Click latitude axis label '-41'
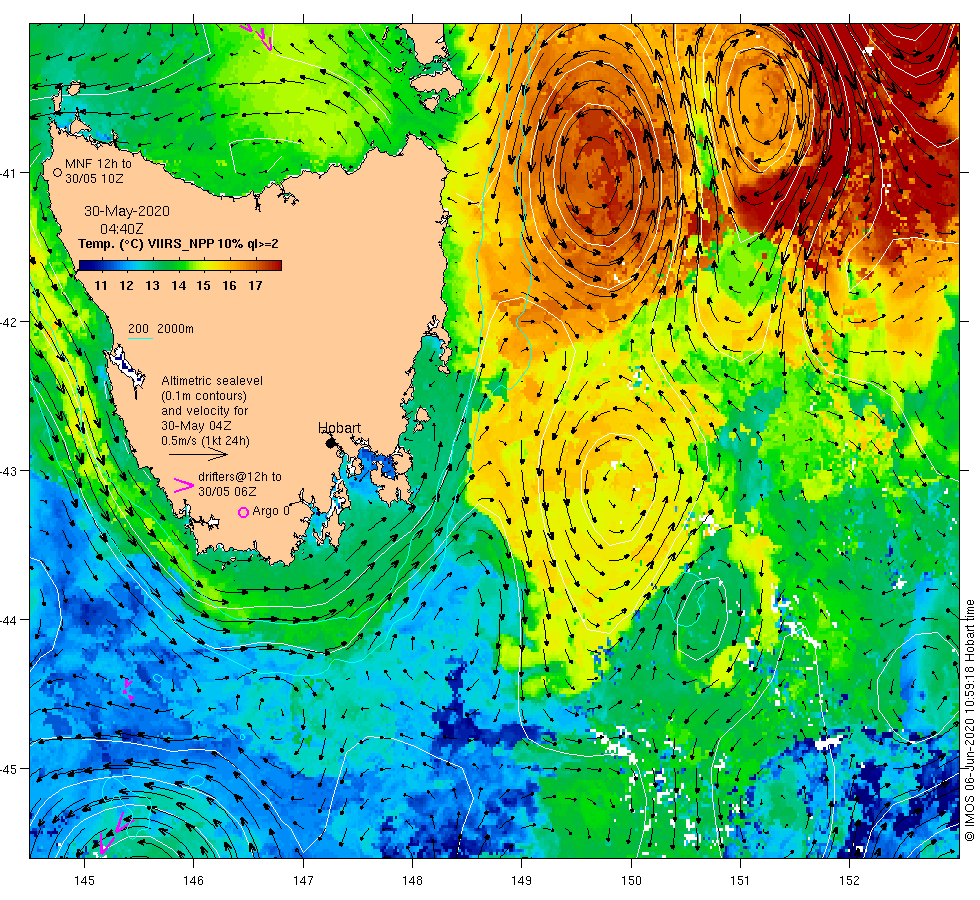 point(8,173)
